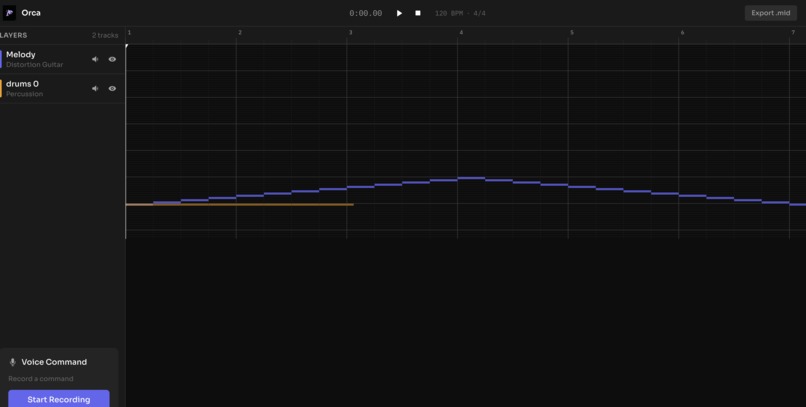Hide the drums 0 layer eye icon
Screen dimensions: 806x407
click(x=112, y=88)
